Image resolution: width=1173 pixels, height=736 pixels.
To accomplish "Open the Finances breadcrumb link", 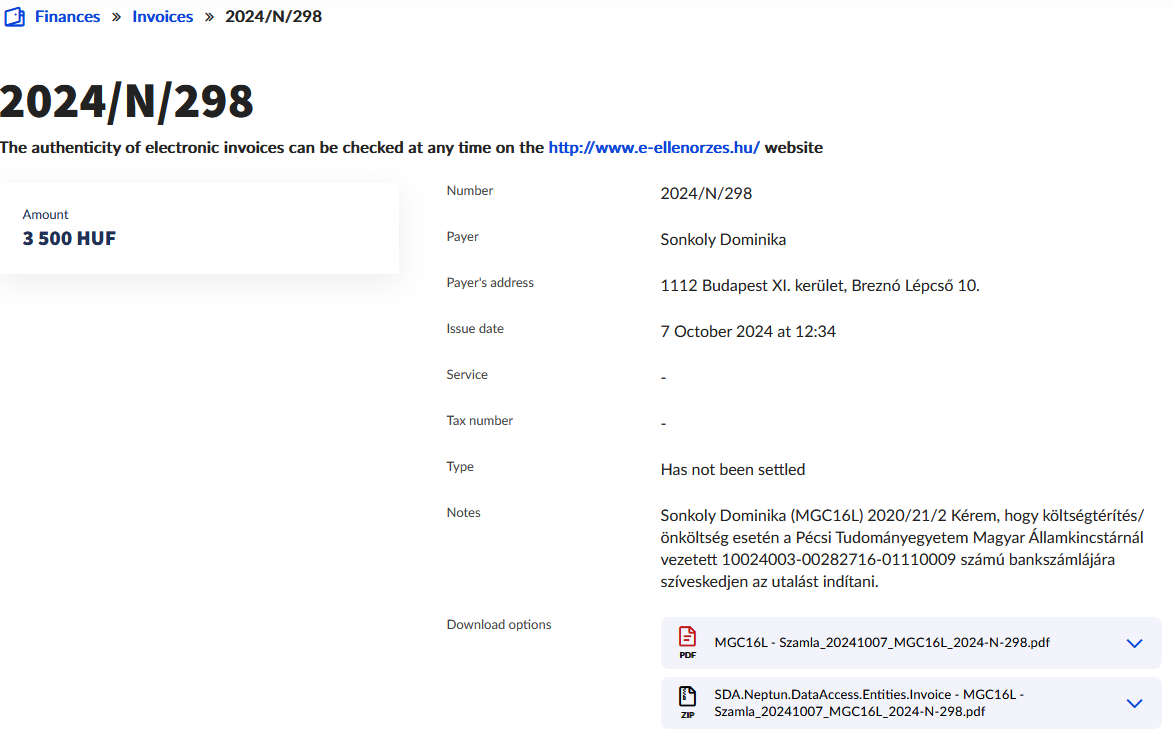I will pyautogui.click(x=67, y=17).
